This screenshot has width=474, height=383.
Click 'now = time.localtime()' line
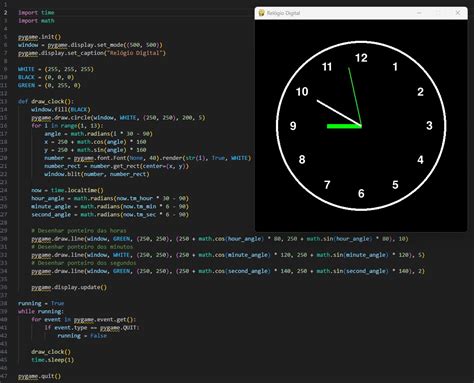click(x=68, y=190)
